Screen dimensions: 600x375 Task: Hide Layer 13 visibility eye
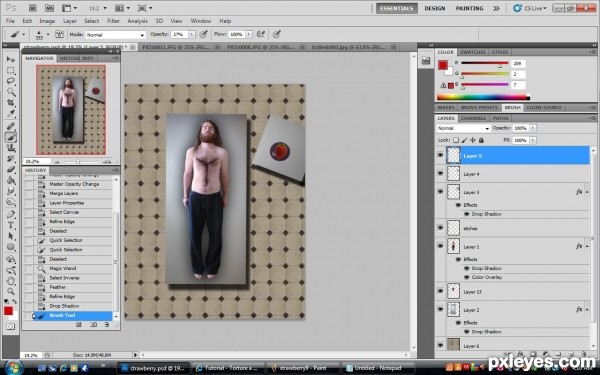[440, 291]
